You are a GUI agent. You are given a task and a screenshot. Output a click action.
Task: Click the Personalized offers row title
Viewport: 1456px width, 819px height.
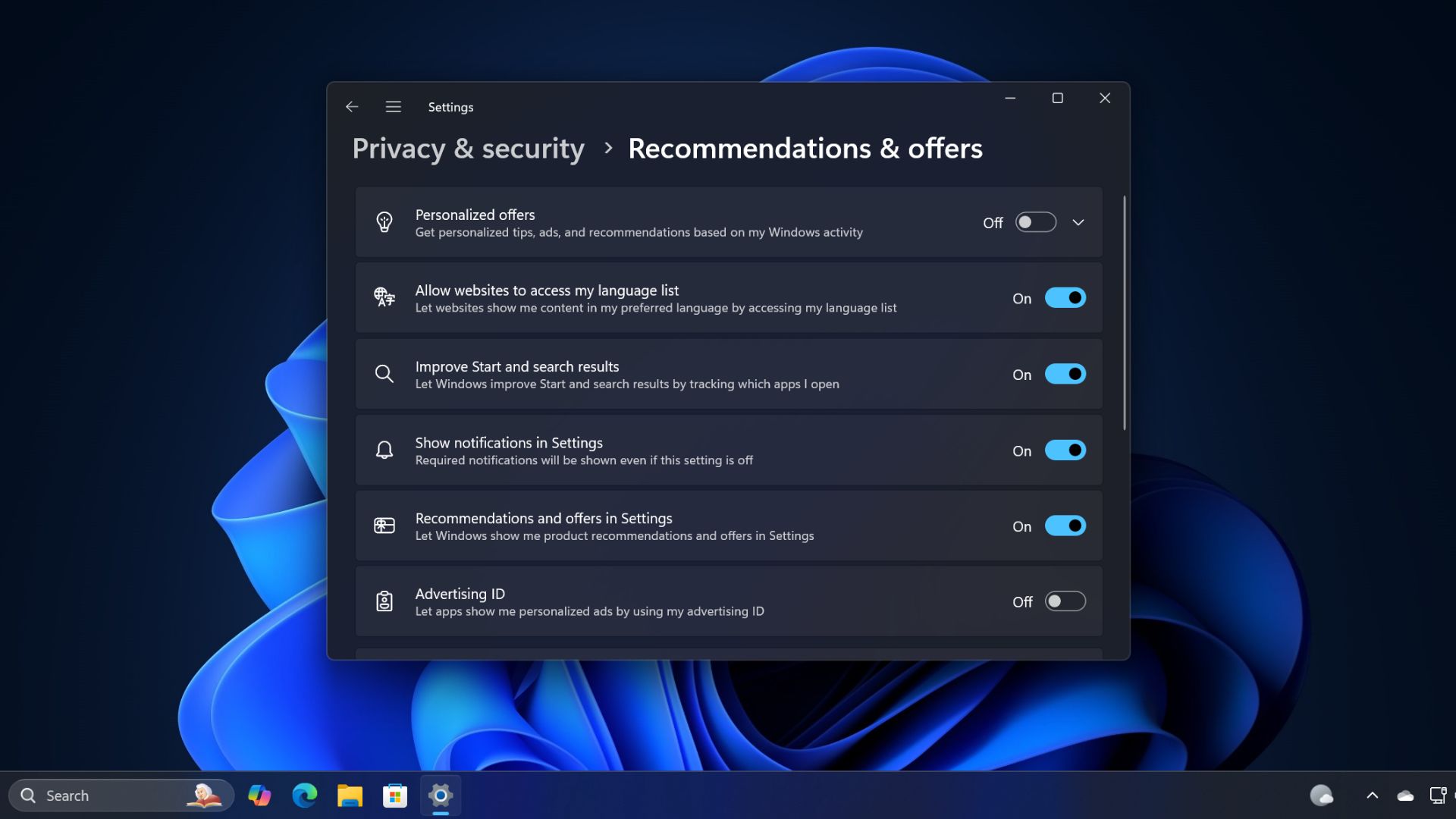(475, 215)
